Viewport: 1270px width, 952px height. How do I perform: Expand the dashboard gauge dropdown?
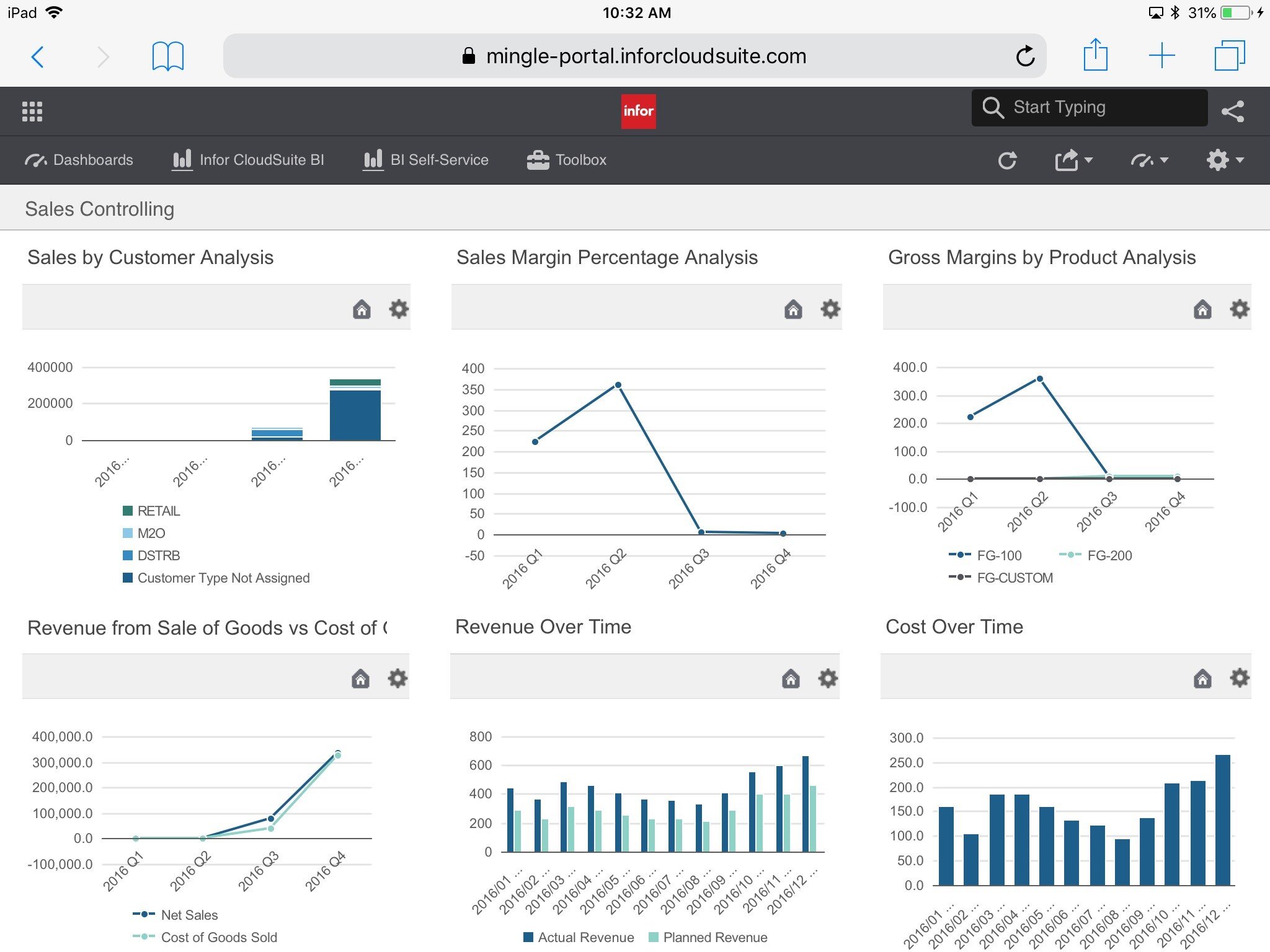pos(1149,161)
